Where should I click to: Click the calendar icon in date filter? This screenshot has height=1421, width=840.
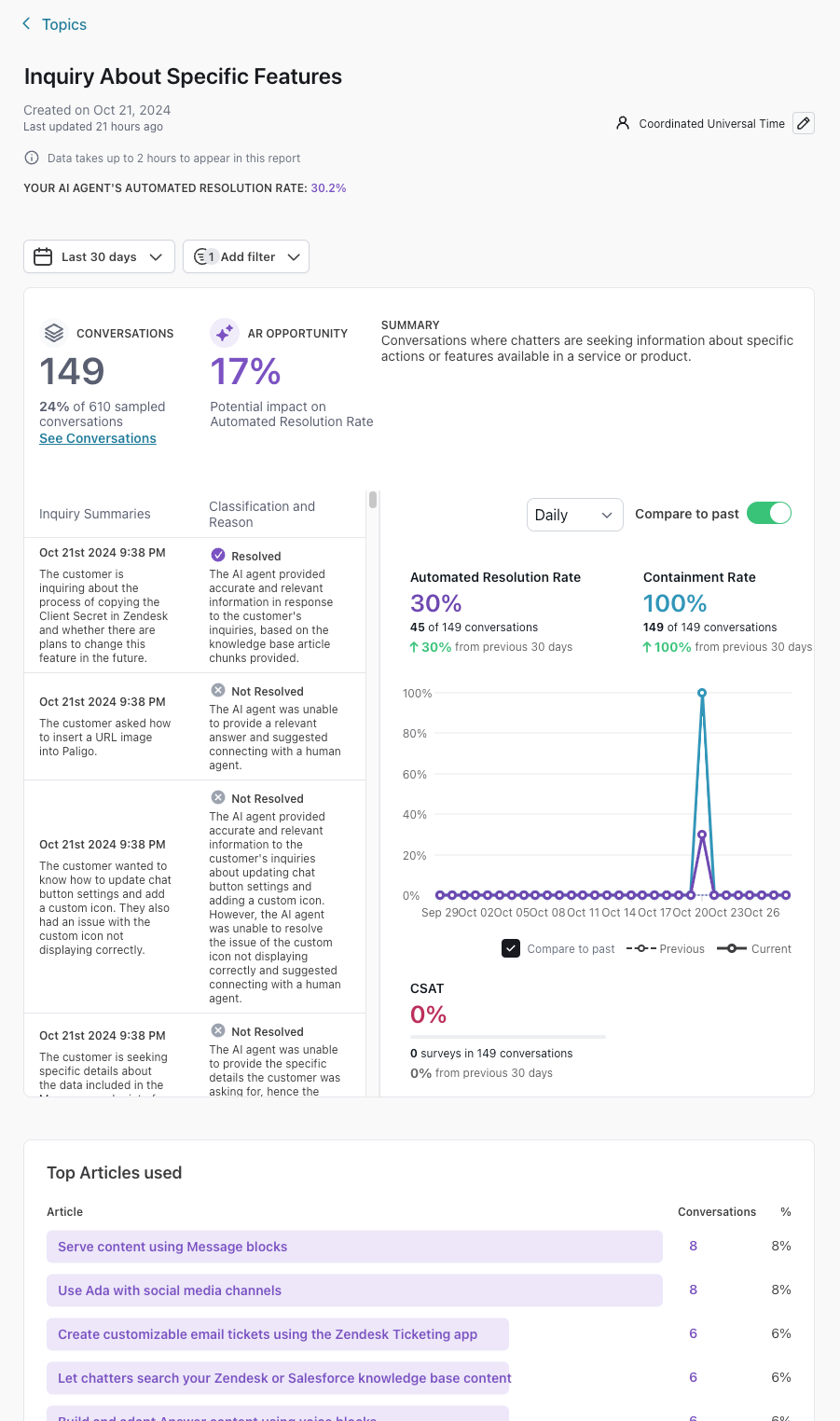tap(43, 256)
